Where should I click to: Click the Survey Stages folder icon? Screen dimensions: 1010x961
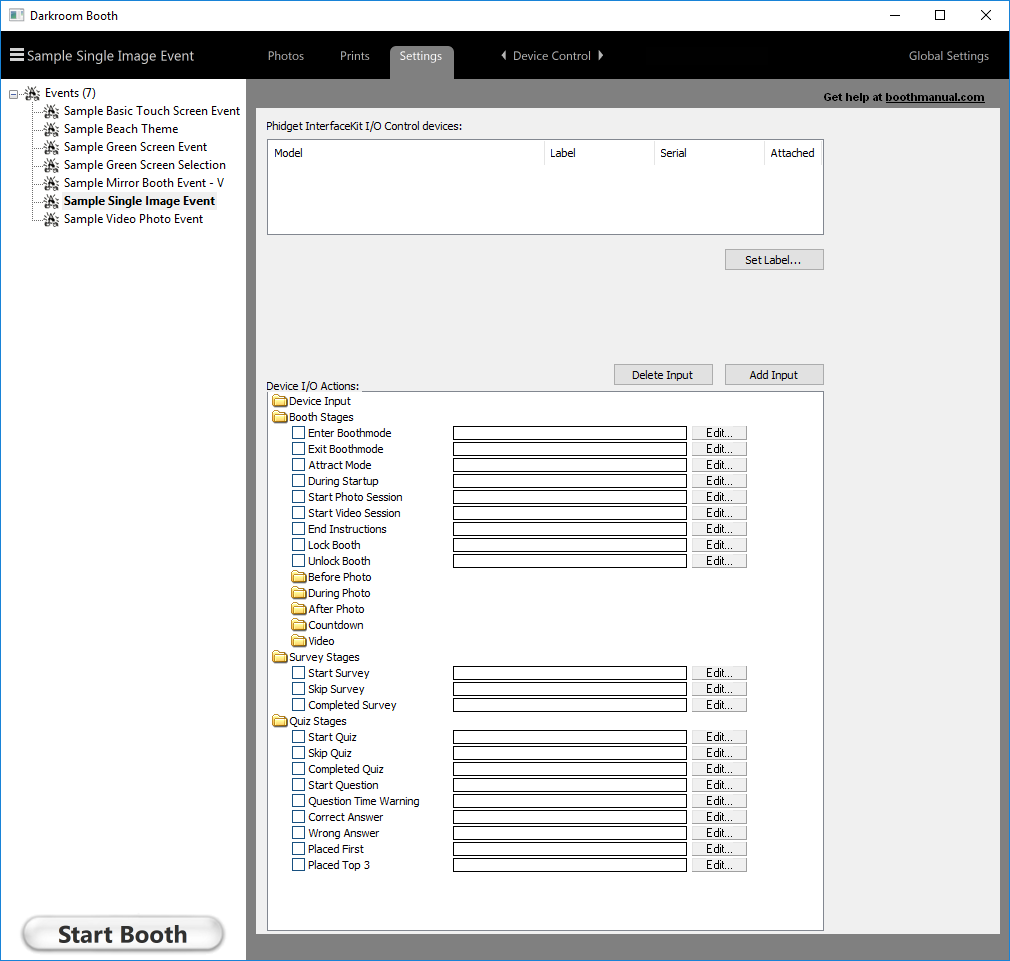[280, 657]
